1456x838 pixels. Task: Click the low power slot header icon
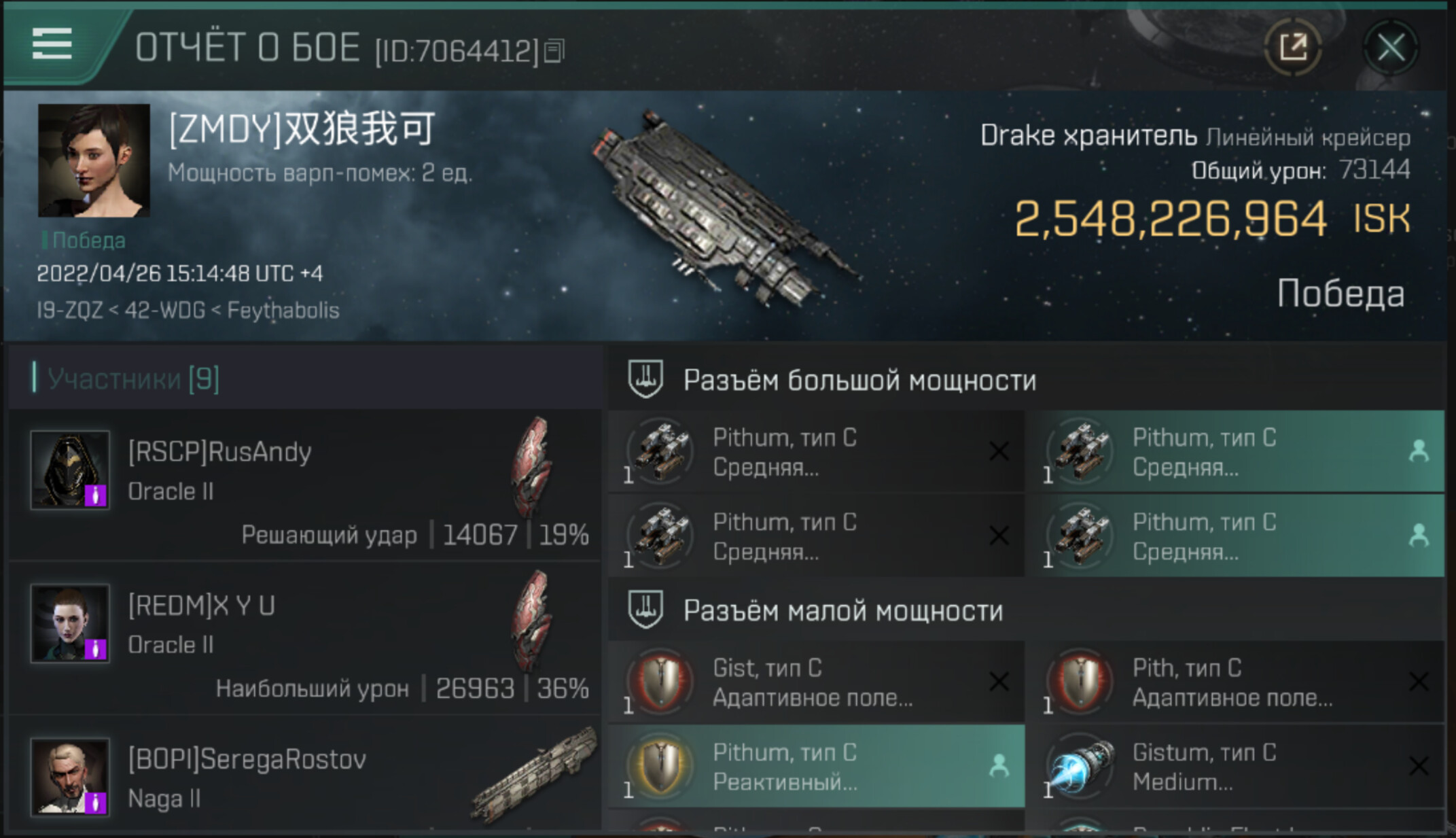[645, 609]
